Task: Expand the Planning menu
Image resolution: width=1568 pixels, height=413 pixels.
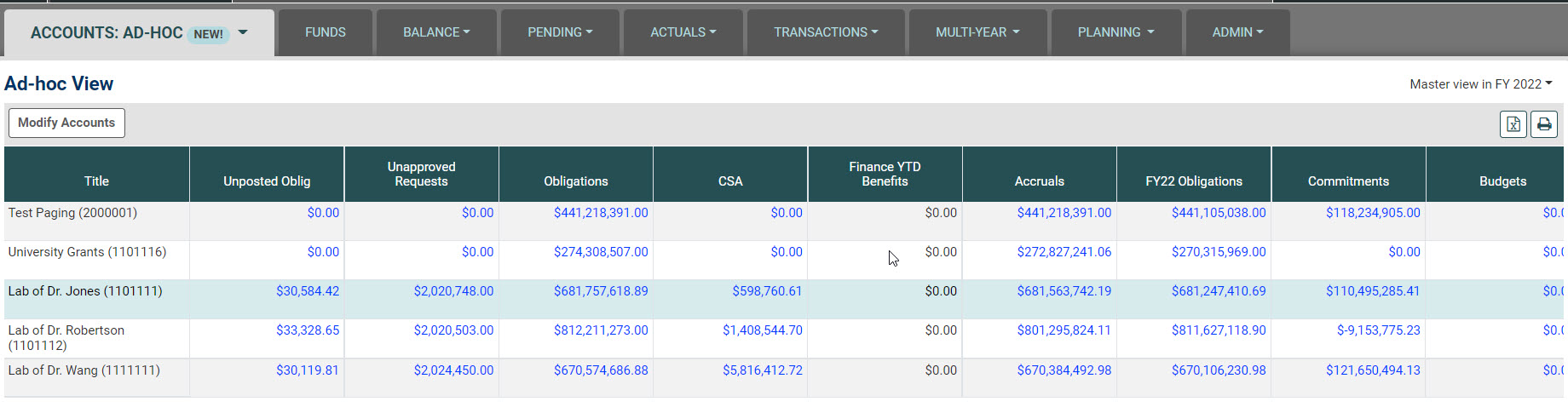Action: click(x=1116, y=32)
